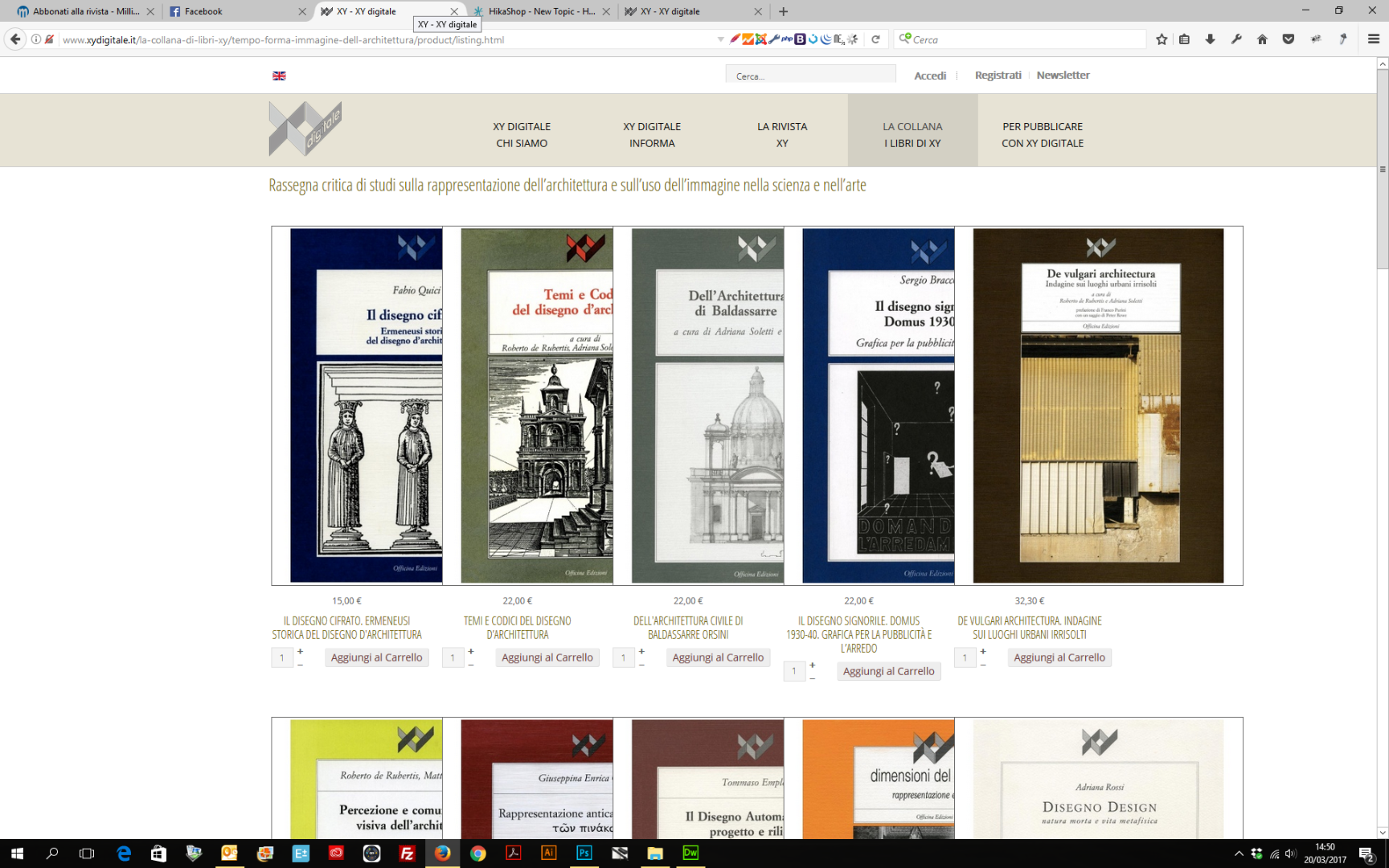
Task: Open the Windows Store taskbar icon
Action: pyautogui.click(x=158, y=854)
